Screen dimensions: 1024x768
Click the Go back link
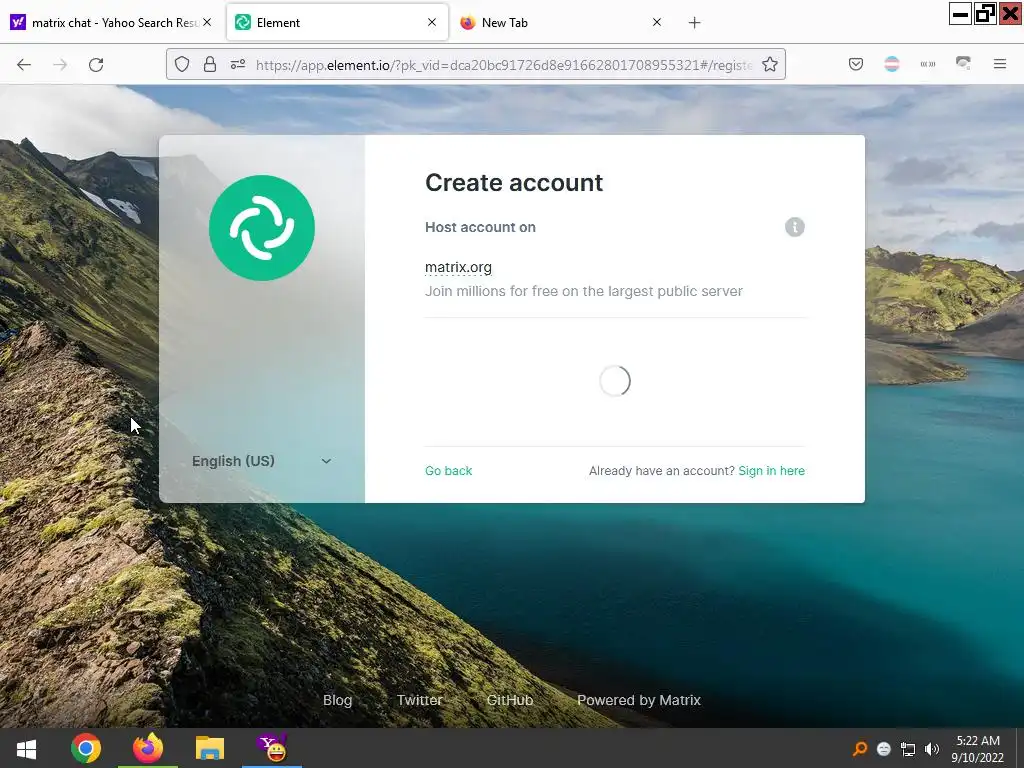click(x=449, y=471)
